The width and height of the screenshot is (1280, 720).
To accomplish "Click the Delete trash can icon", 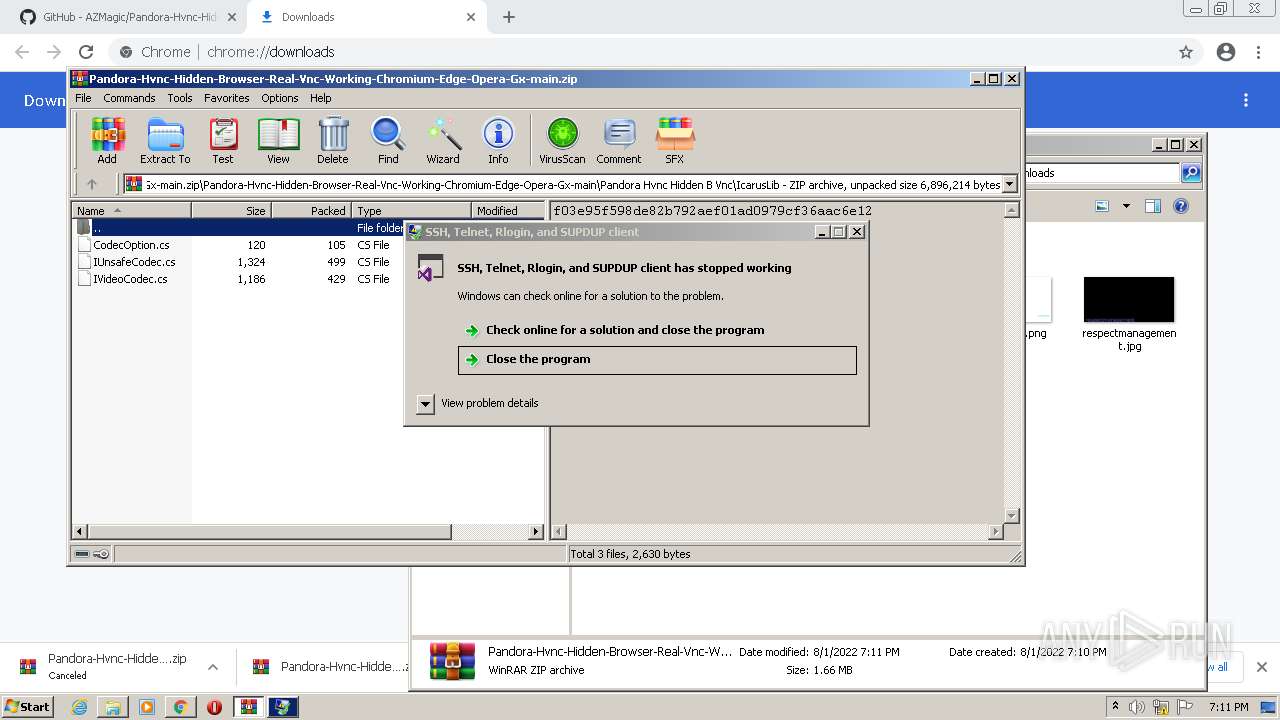I will (x=333, y=141).
